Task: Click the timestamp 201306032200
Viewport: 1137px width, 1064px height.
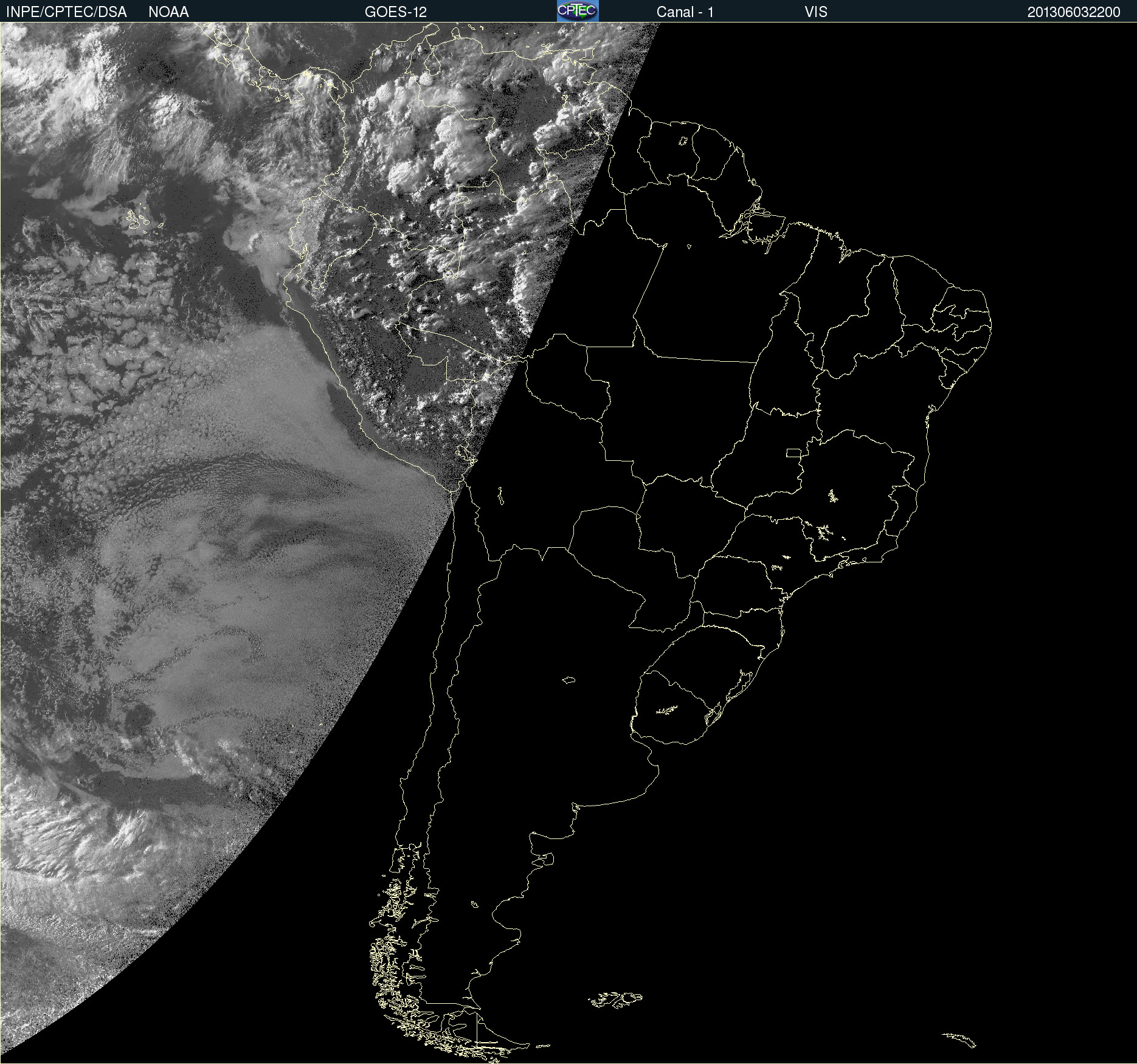Action: (1074, 12)
